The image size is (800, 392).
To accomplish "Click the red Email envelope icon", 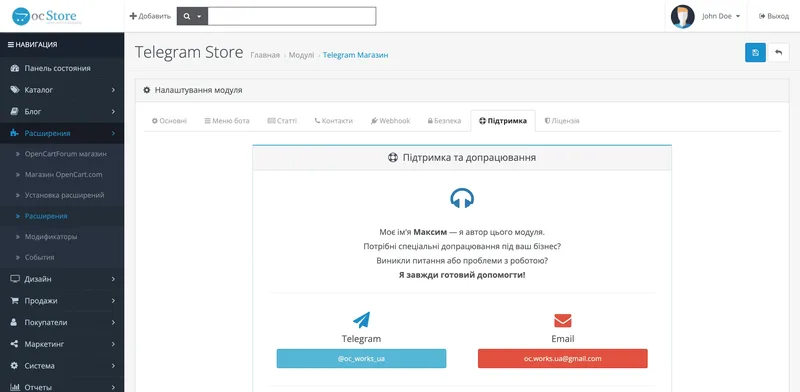I will click(563, 321).
